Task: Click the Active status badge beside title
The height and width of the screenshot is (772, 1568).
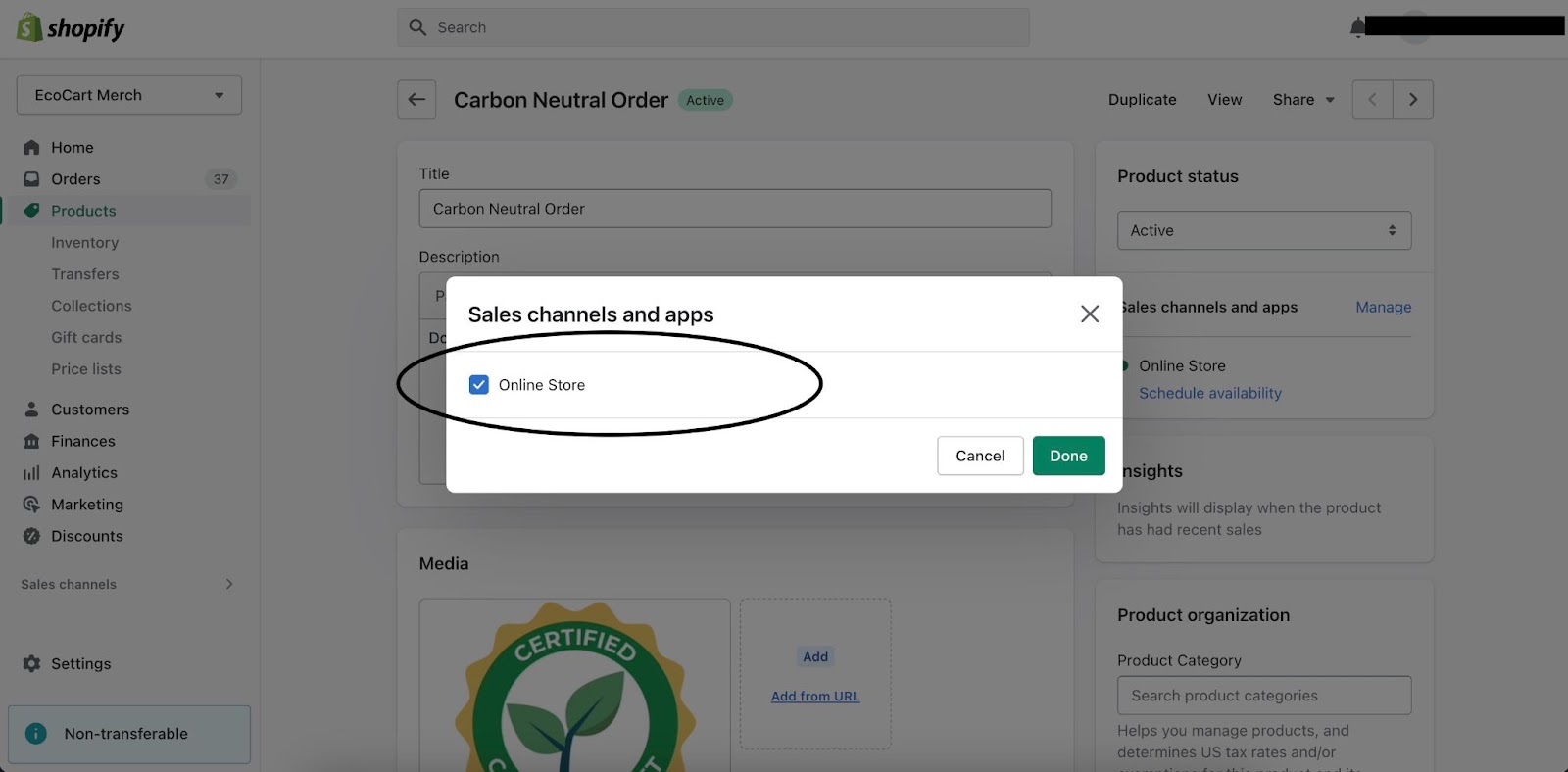Action: (705, 100)
